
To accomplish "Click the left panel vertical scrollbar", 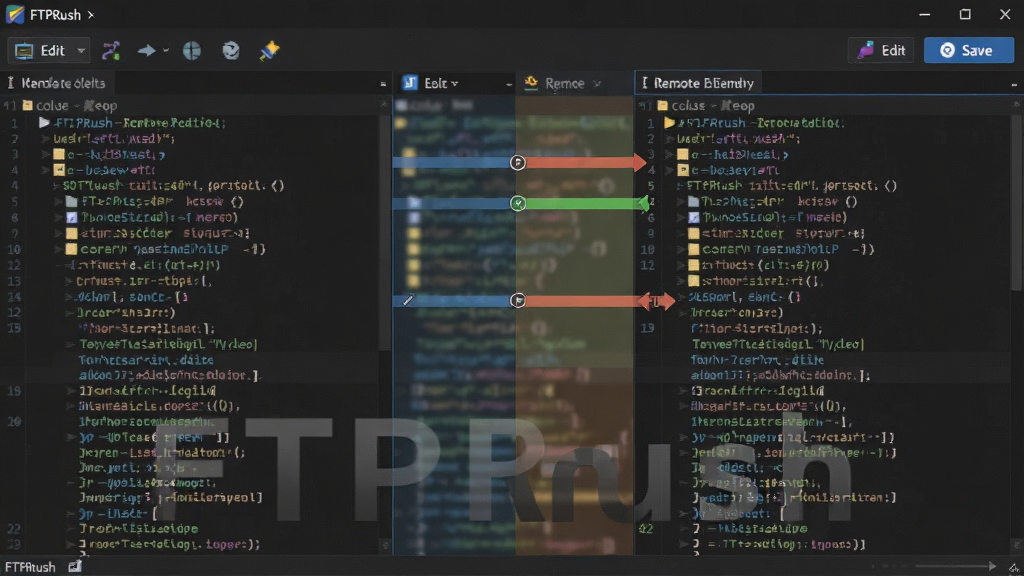I will (x=385, y=232).
